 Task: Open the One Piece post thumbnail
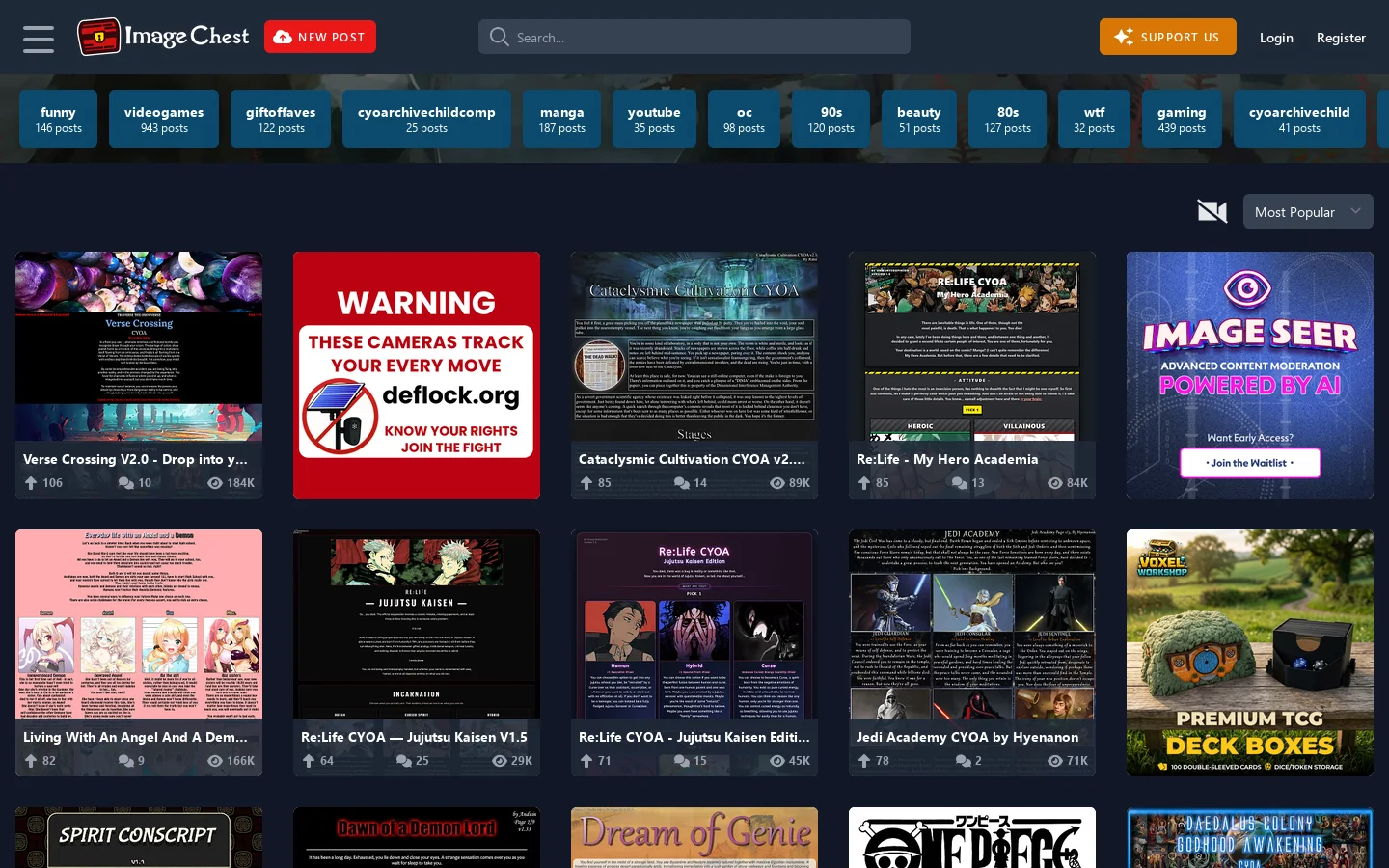pos(972,837)
